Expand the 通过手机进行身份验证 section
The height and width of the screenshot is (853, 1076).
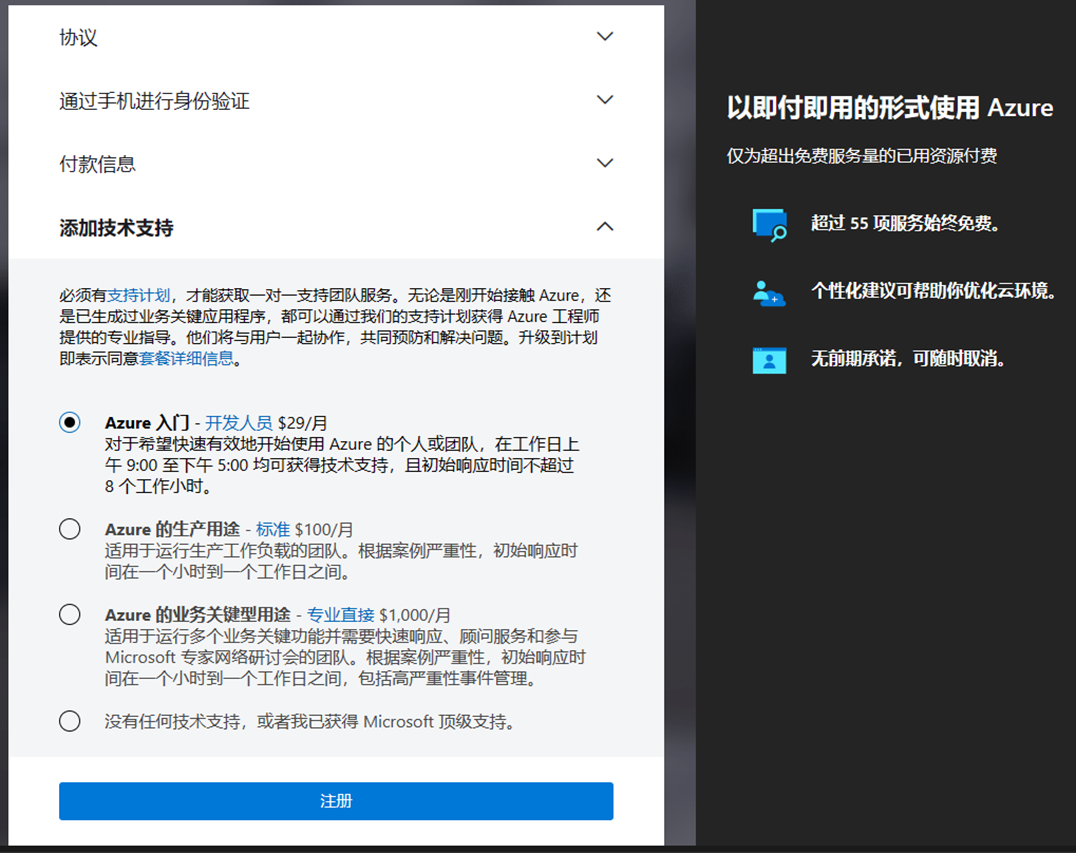pyautogui.click(x=604, y=99)
